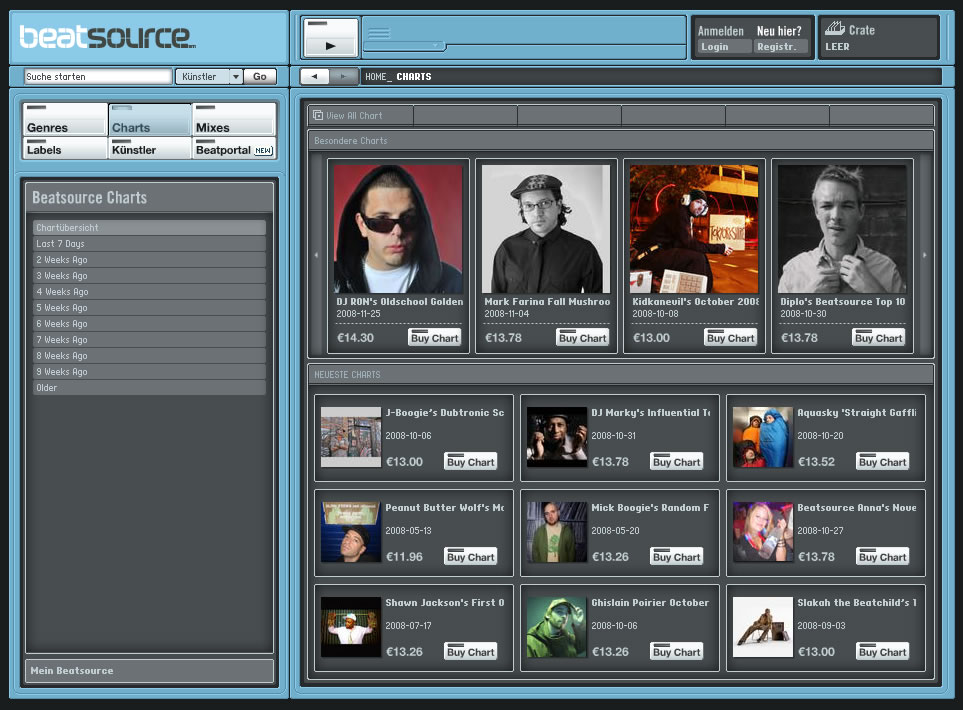The image size is (963, 710).
Task: Open DJ RON's Oldschool Golden chart photo
Action: pos(398,228)
